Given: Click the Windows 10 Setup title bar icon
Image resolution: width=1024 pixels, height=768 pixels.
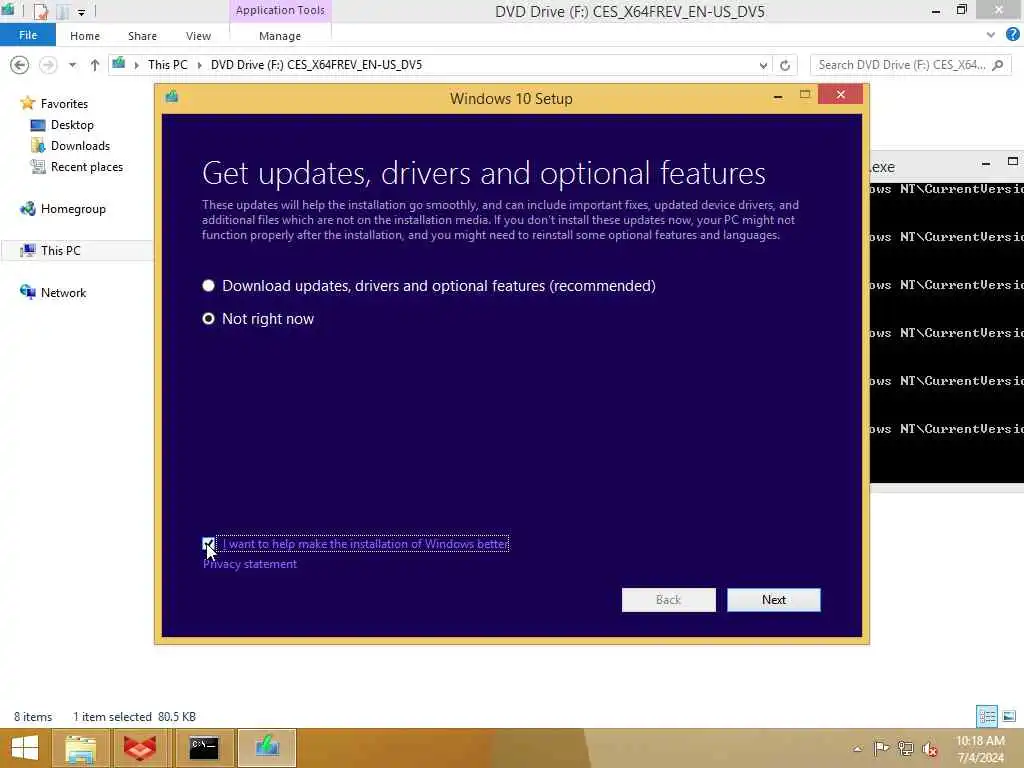Looking at the screenshot, I should [x=172, y=97].
